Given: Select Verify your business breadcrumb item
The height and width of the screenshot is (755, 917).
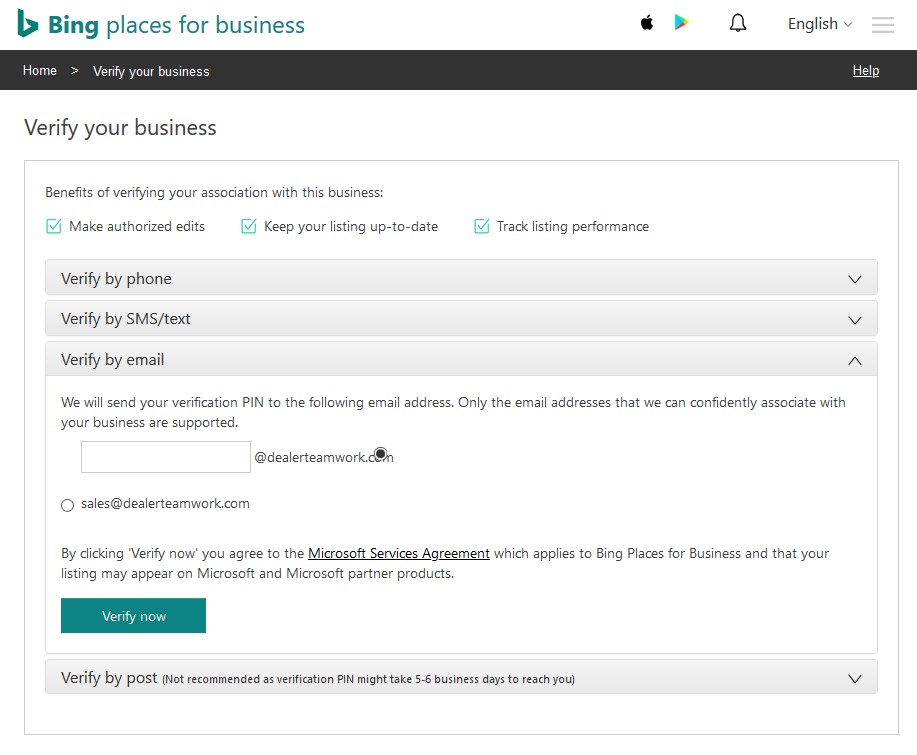Looking at the screenshot, I should point(151,71).
